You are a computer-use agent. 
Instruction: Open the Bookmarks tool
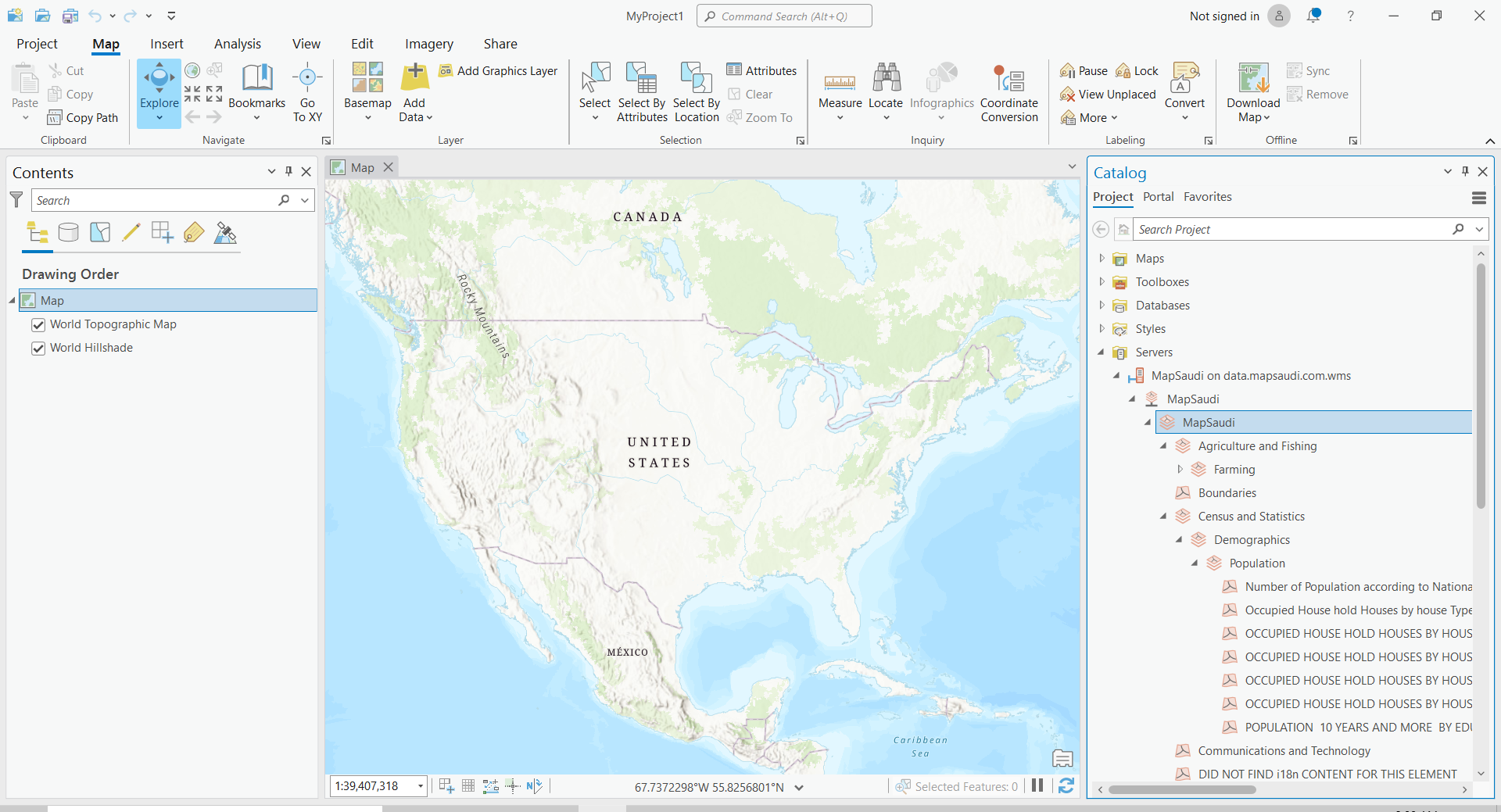tap(256, 80)
